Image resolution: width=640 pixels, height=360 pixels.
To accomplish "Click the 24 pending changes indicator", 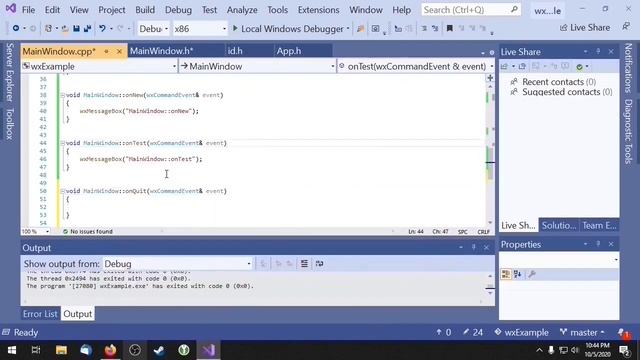I will [473, 333].
